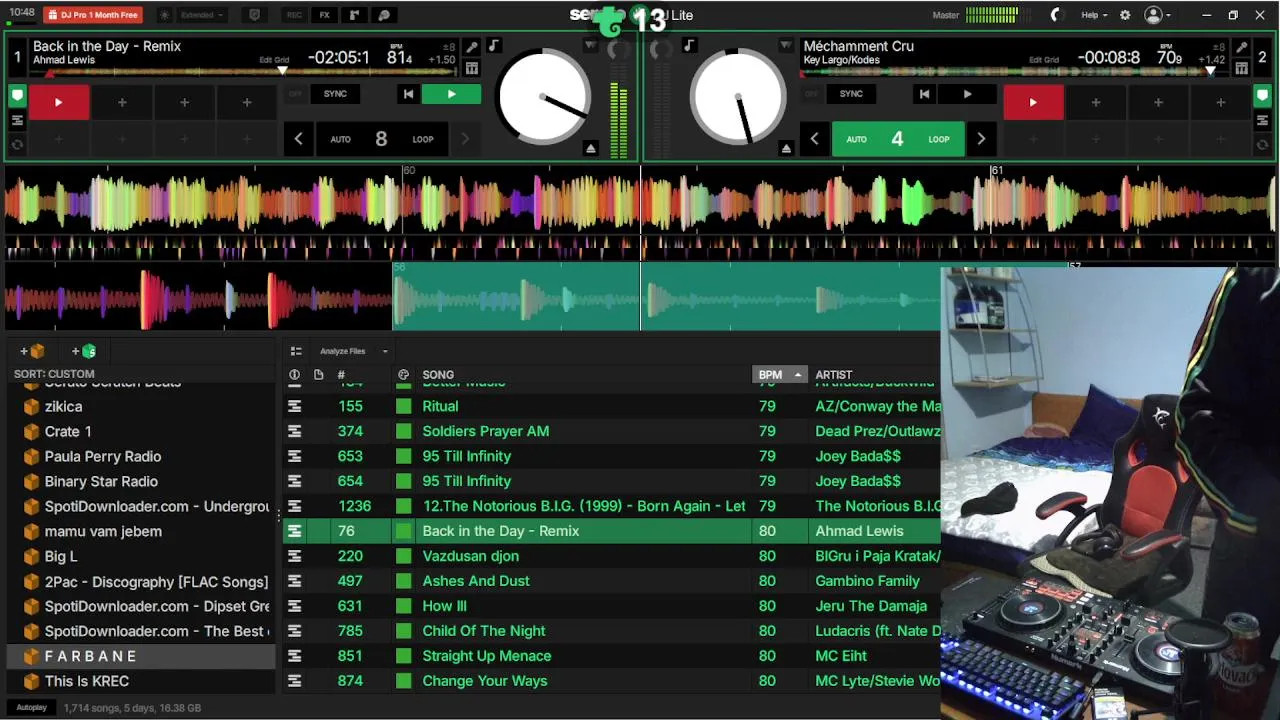Toggle the light/dark theme sun icon
The height and width of the screenshot is (720, 1280).
(165, 15)
